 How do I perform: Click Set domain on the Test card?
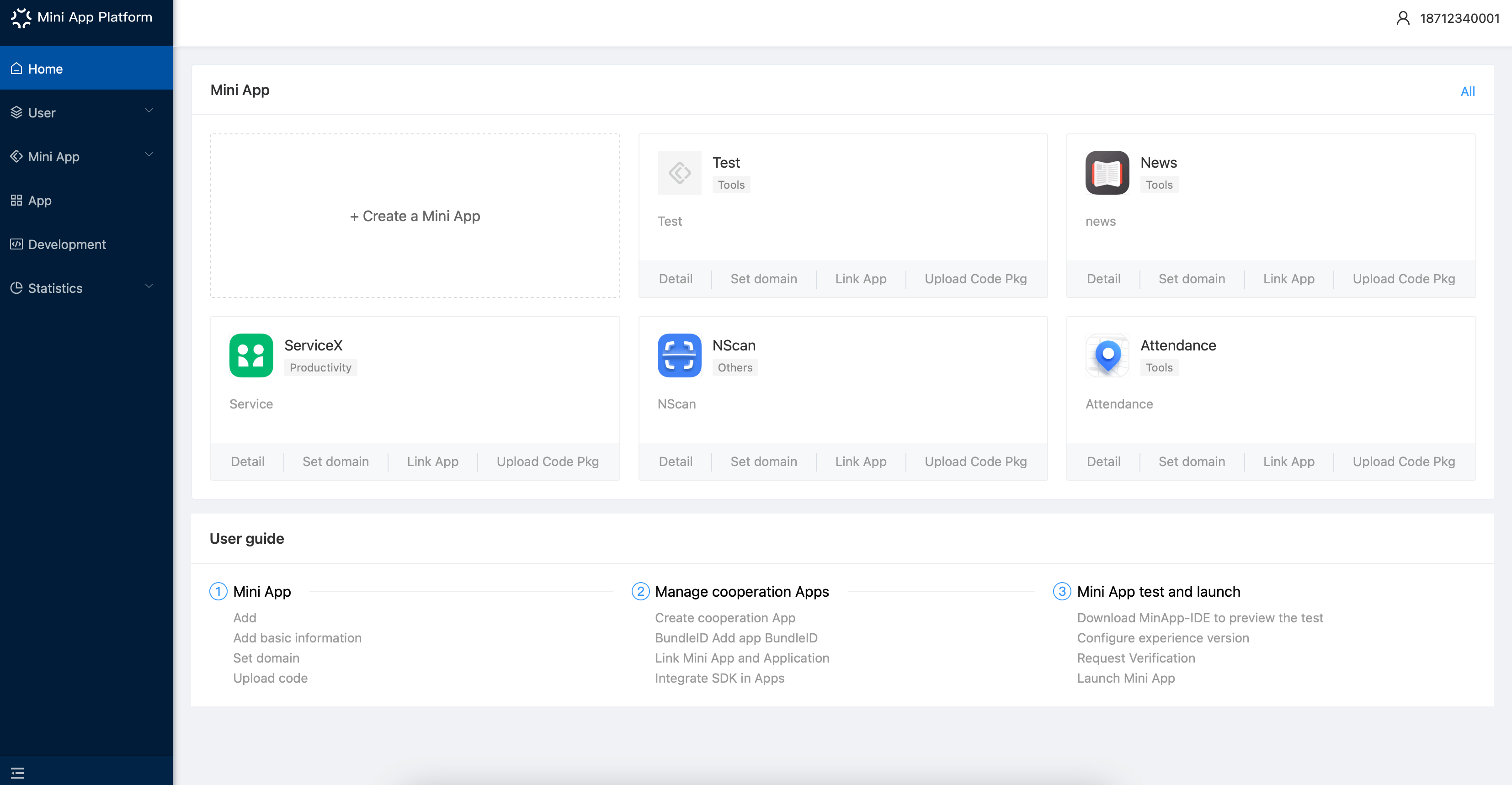coord(764,279)
